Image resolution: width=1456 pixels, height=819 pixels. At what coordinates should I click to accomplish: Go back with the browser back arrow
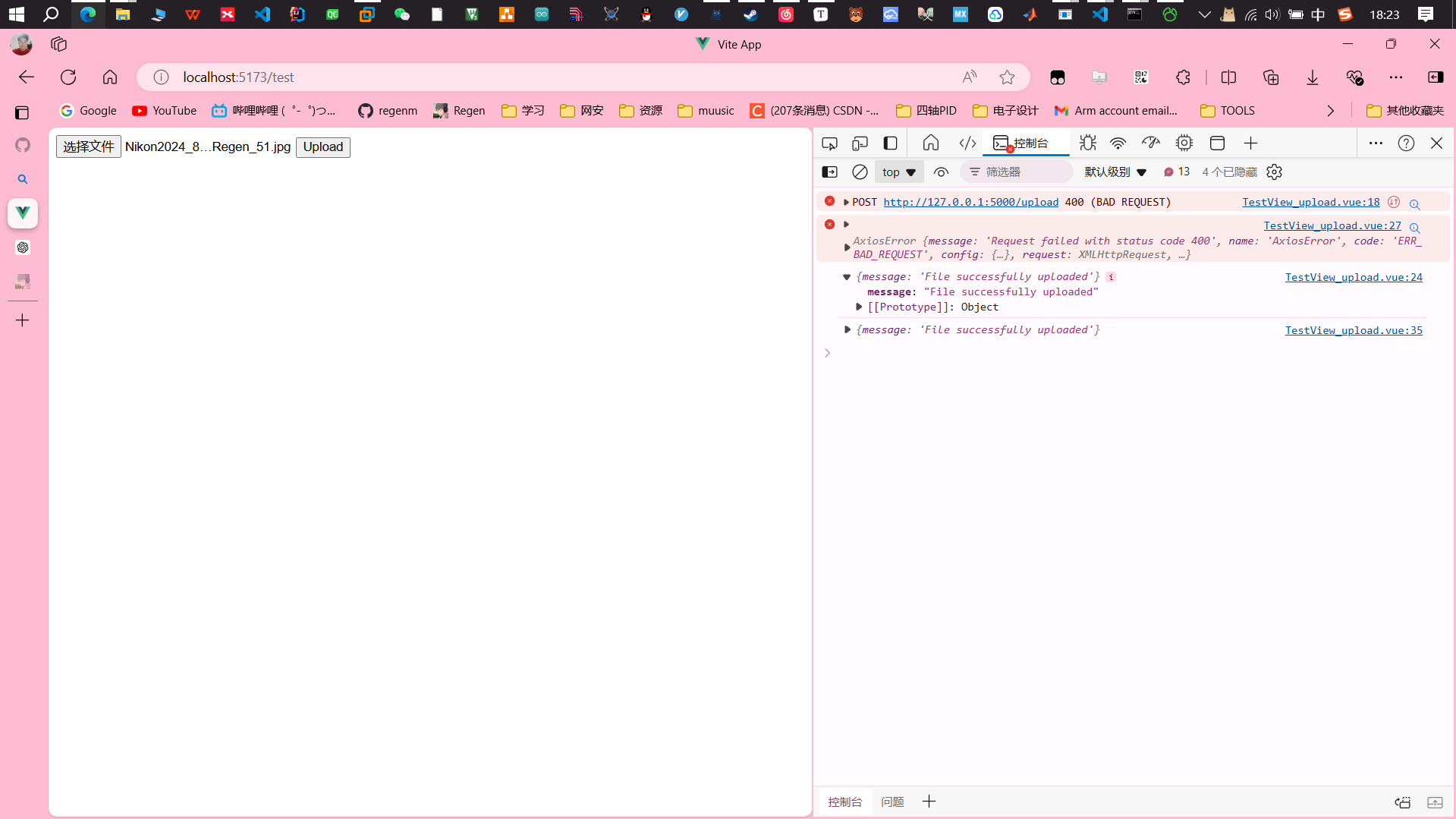[27, 77]
